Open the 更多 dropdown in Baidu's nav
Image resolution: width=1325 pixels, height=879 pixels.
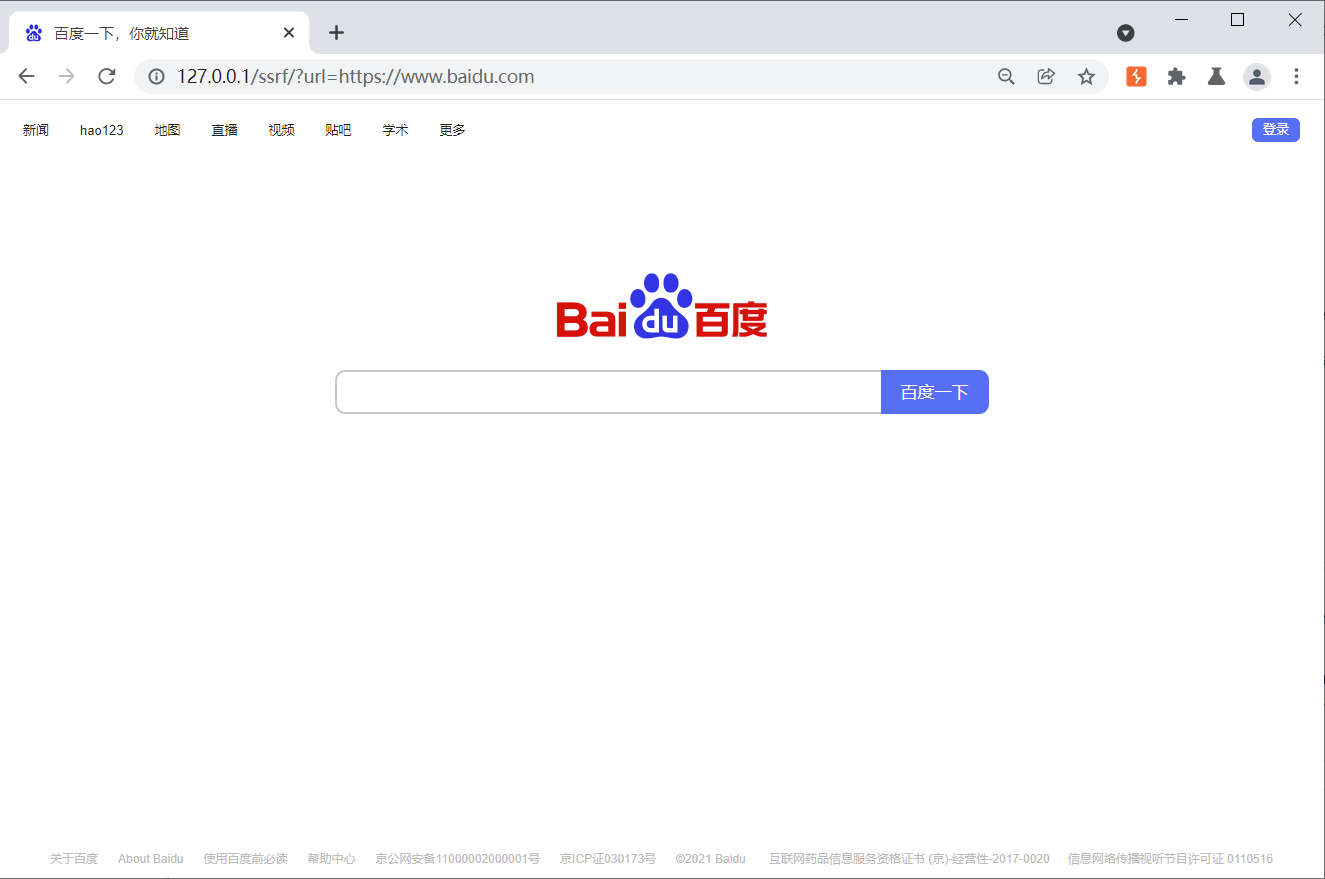pyautogui.click(x=451, y=129)
